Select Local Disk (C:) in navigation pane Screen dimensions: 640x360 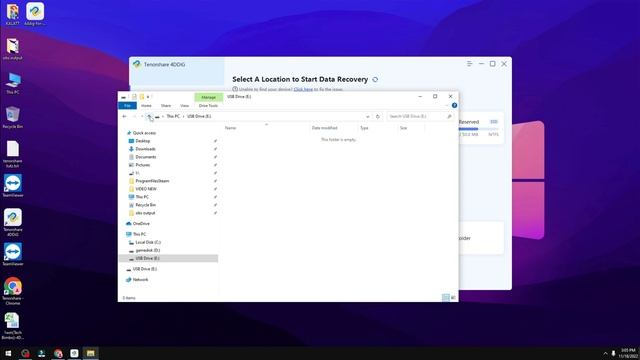pyautogui.click(x=148, y=242)
